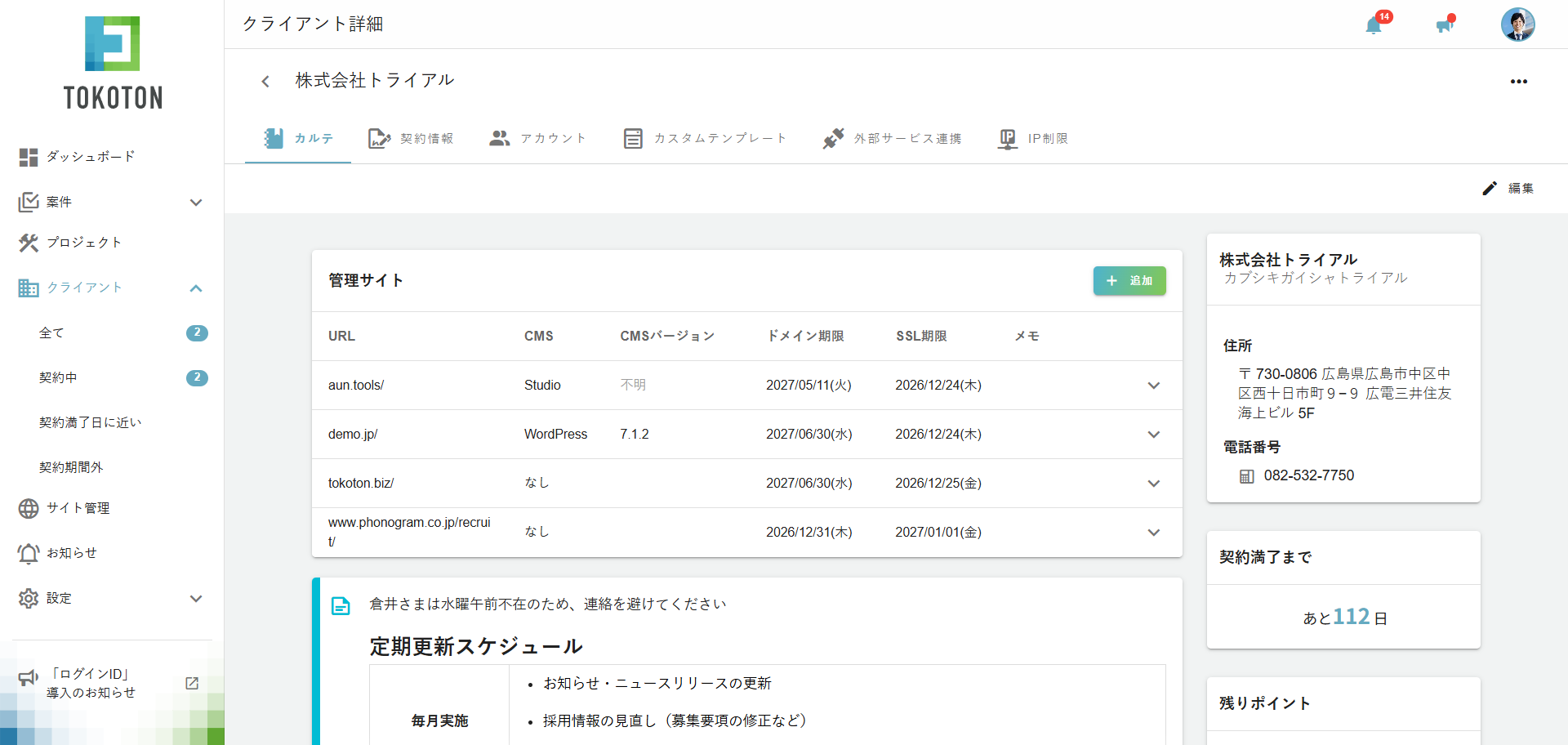Click the サイト管理 globe icon

pyautogui.click(x=29, y=508)
